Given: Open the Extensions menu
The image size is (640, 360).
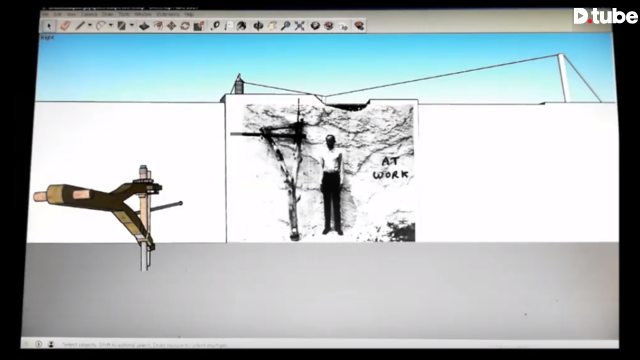Looking at the screenshot, I should pyautogui.click(x=168, y=14).
